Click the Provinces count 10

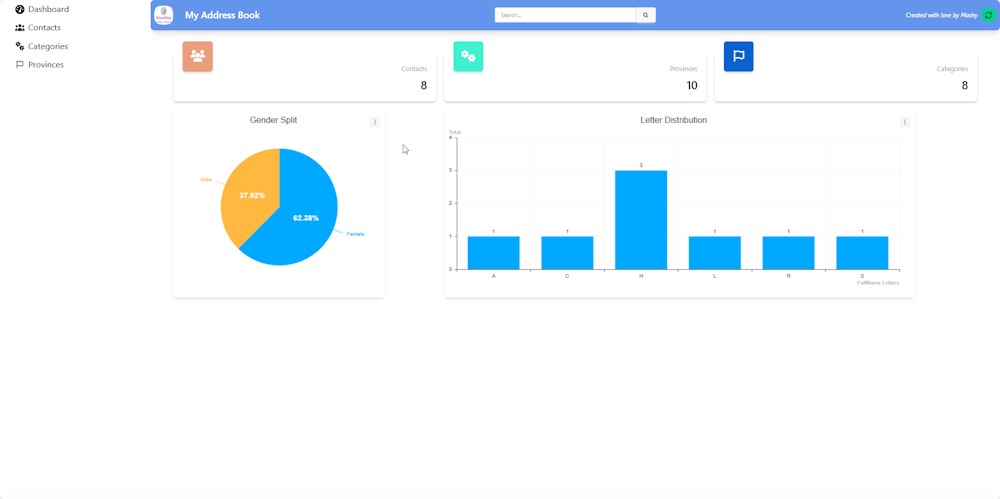(692, 86)
